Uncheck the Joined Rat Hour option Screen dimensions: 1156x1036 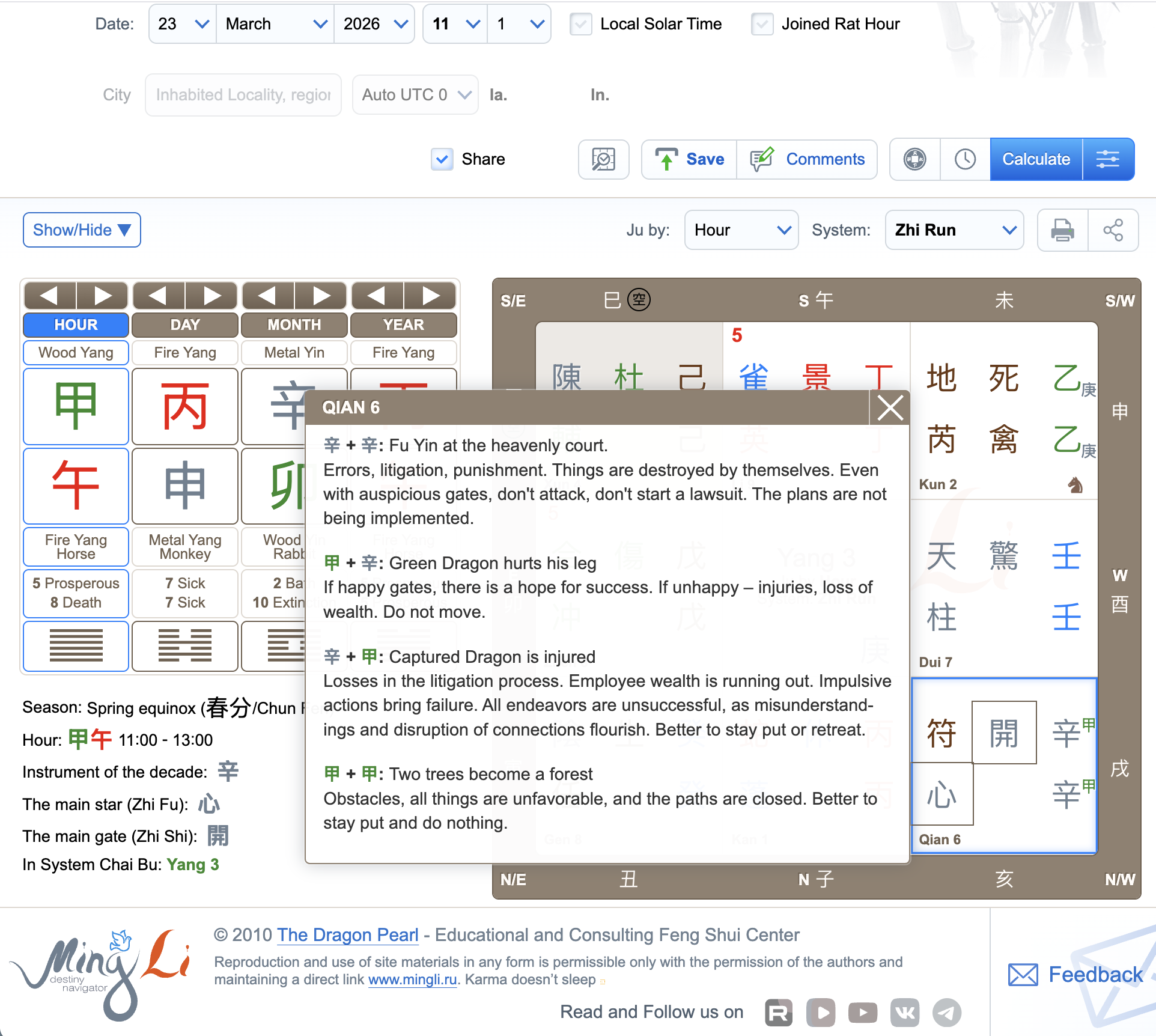[x=762, y=24]
